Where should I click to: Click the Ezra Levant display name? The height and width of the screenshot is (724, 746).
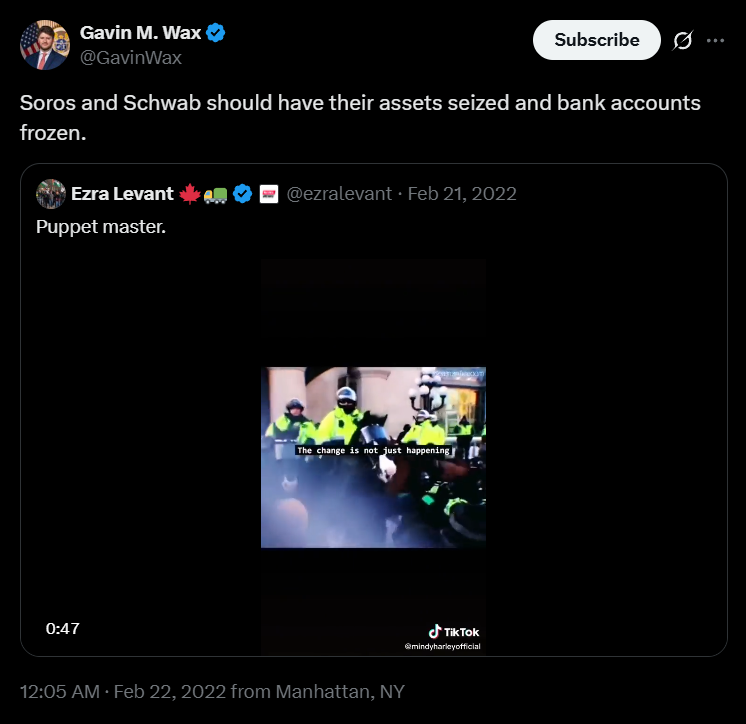[x=122, y=193]
